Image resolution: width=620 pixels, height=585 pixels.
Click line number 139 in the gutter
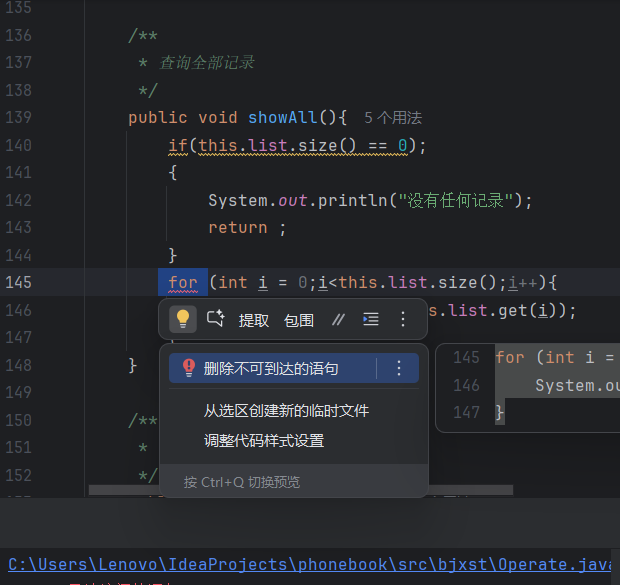18,117
